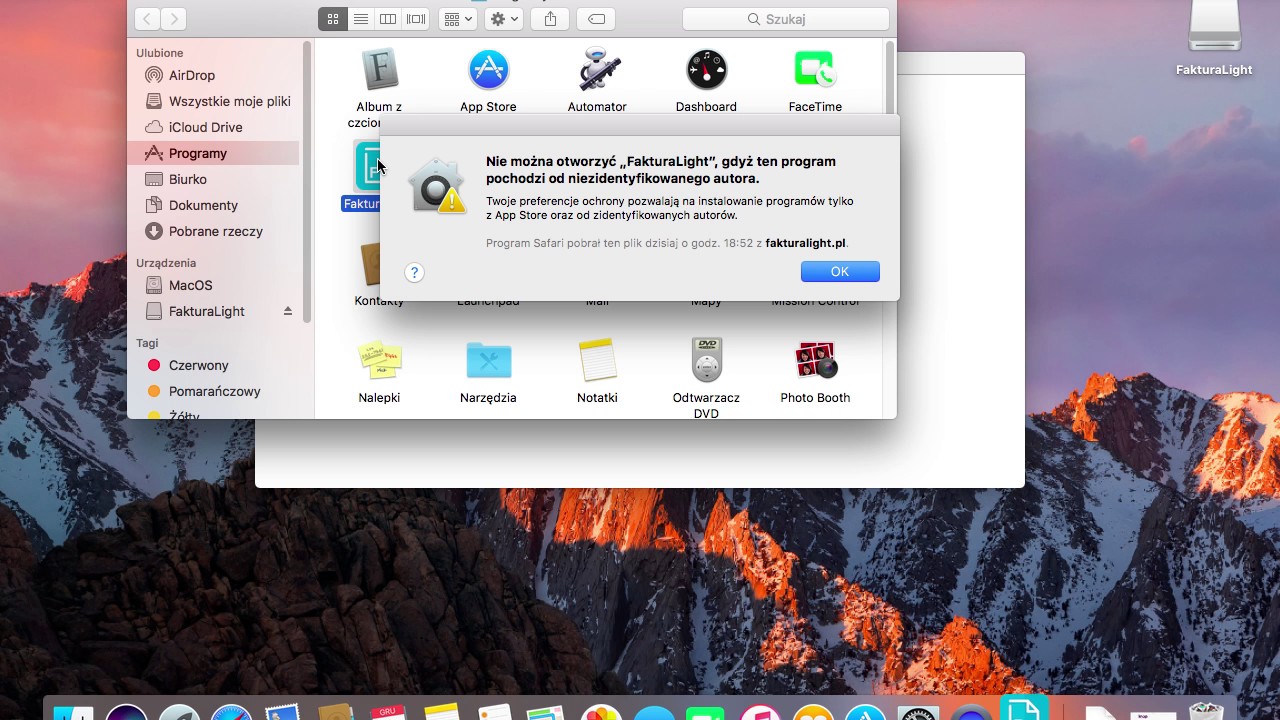Viewport: 1280px width, 720px height.
Task: Eject the FakturaLight volume
Action: (x=288, y=311)
